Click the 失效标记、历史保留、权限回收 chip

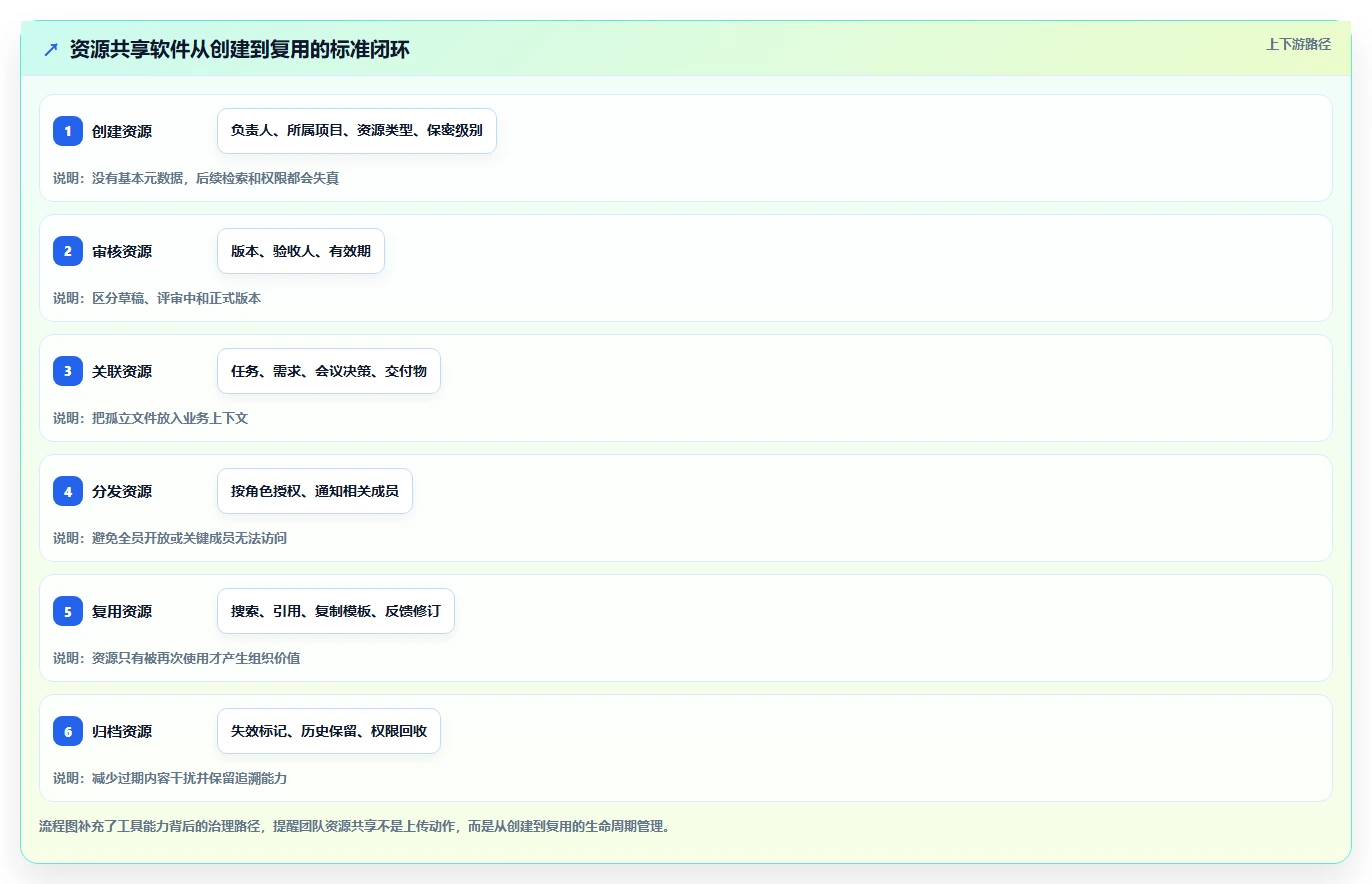(329, 731)
